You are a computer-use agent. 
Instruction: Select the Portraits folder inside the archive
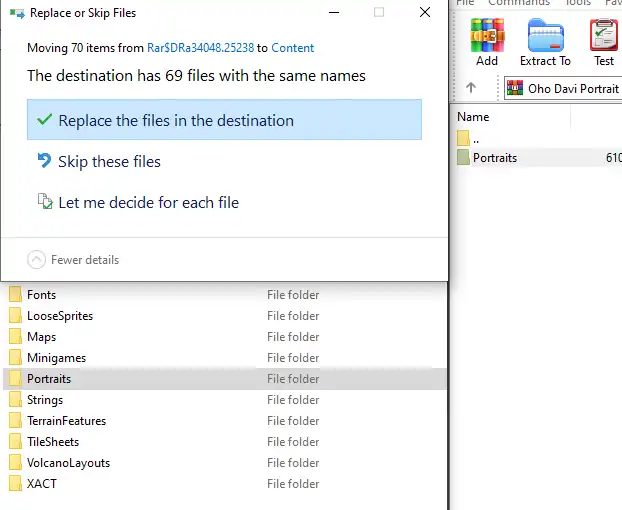[494, 158]
